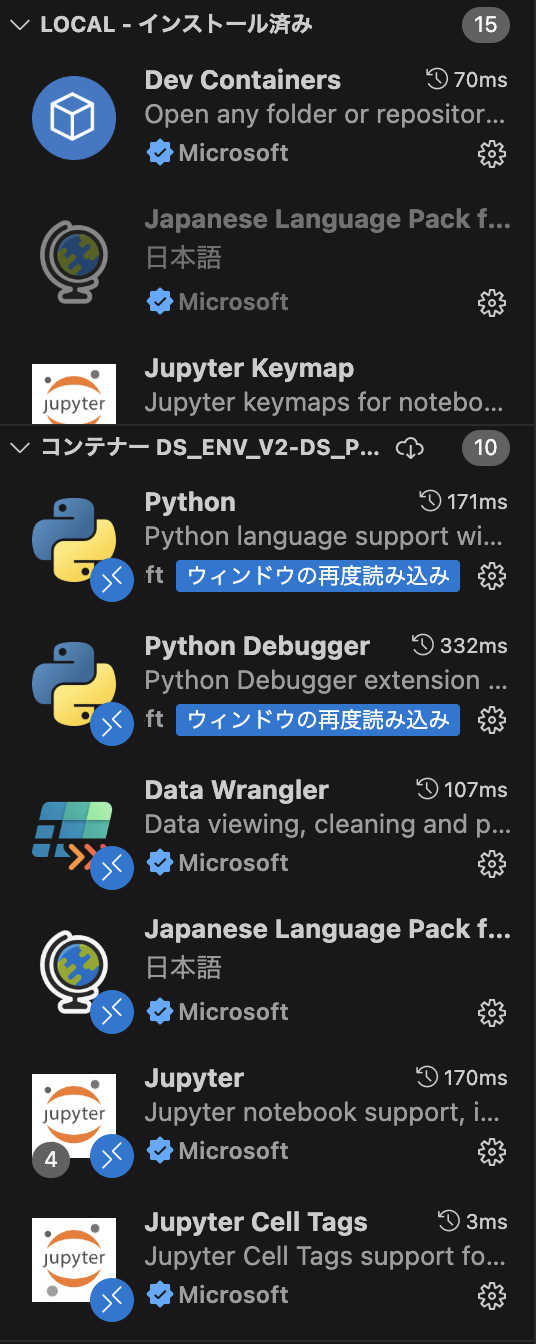Click the コンテナー DS_ENV_V2-DS_P... header label
Image resolution: width=536 pixels, height=1344 pixels.
click(x=210, y=448)
